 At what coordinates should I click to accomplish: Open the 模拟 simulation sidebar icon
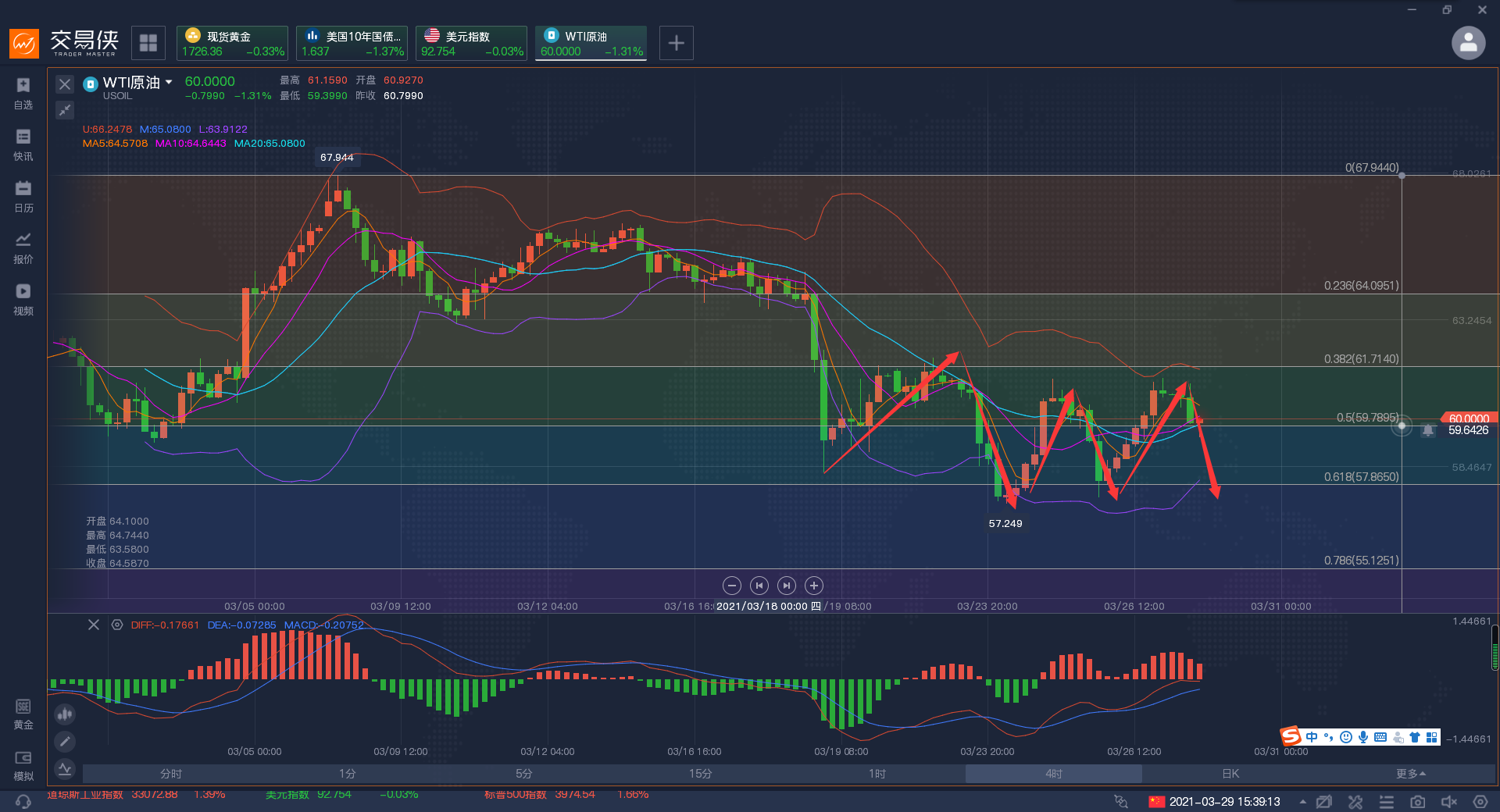click(x=23, y=765)
